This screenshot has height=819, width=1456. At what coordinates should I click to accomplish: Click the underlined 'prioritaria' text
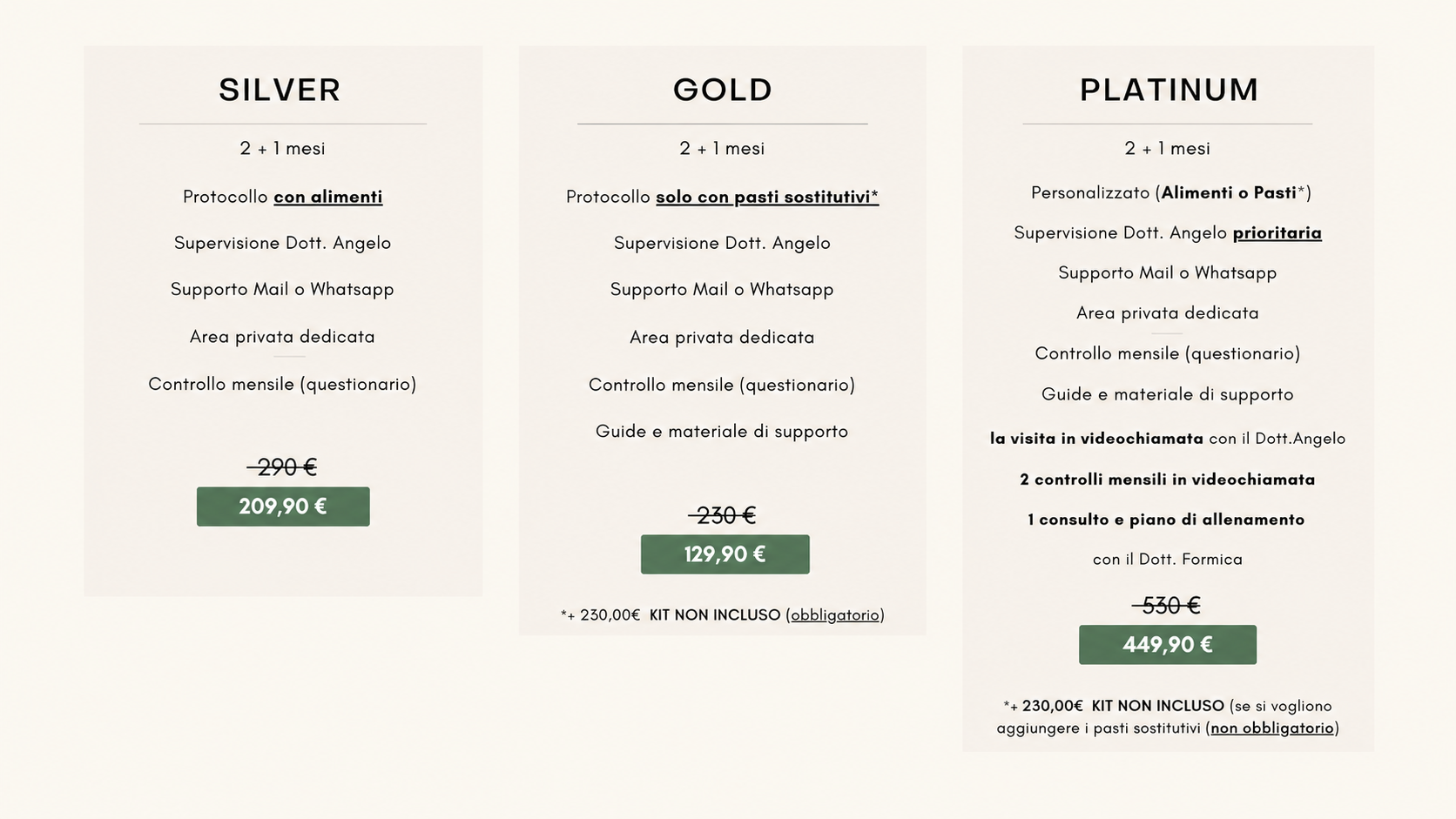coord(1277,232)
